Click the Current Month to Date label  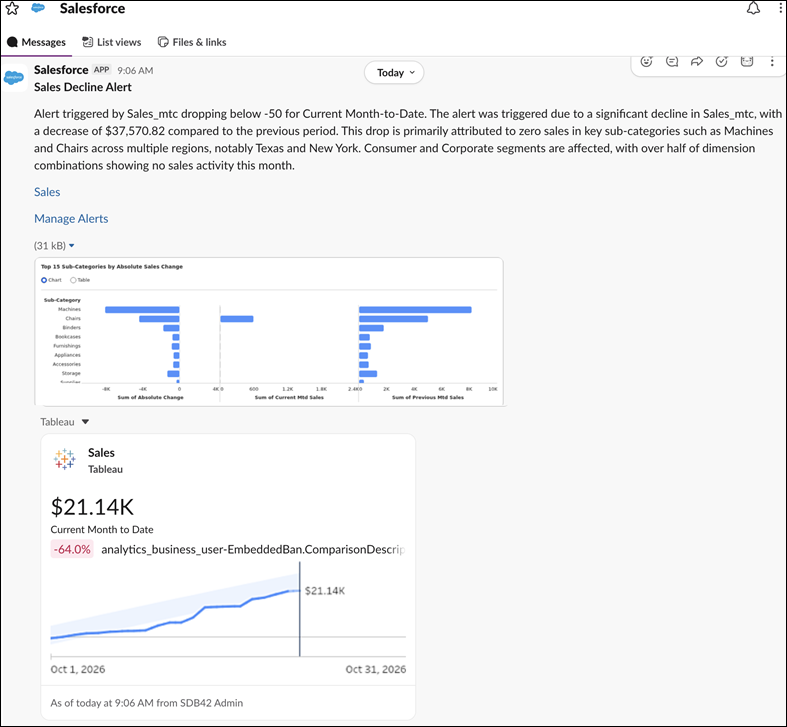[102, 529]
